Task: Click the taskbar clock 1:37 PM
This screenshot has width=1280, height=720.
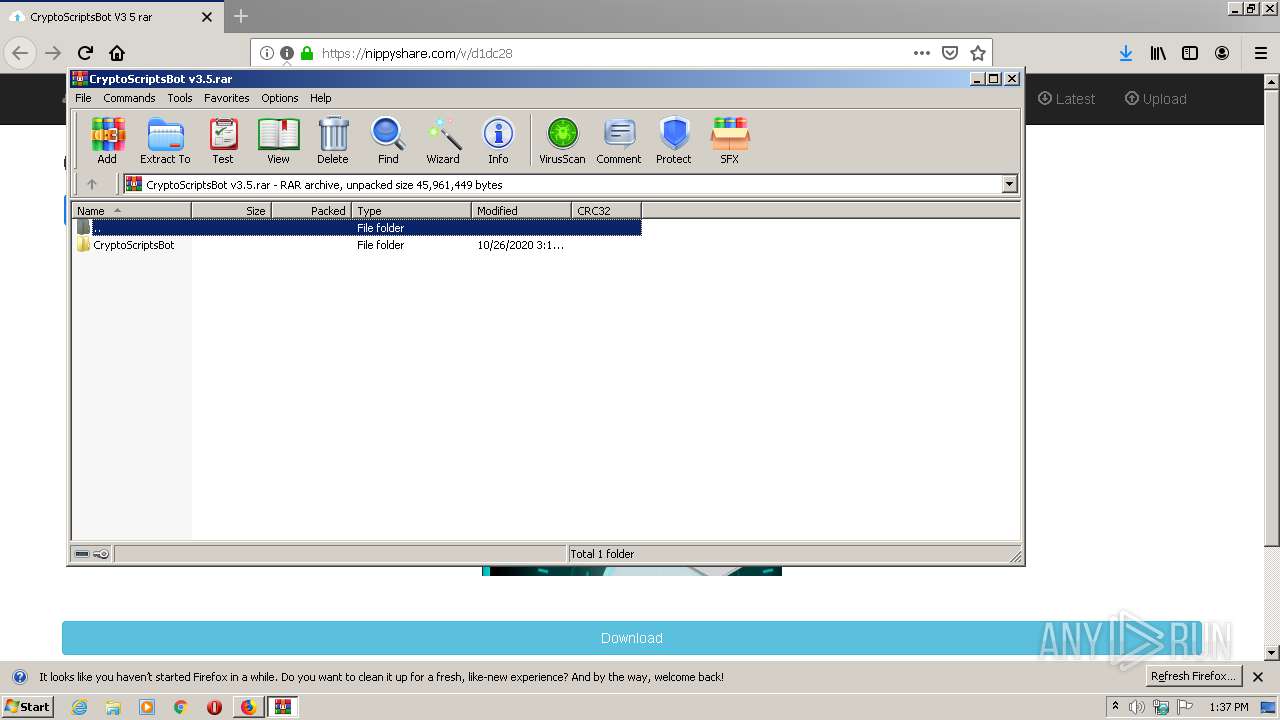Action: coord(1228,707)
